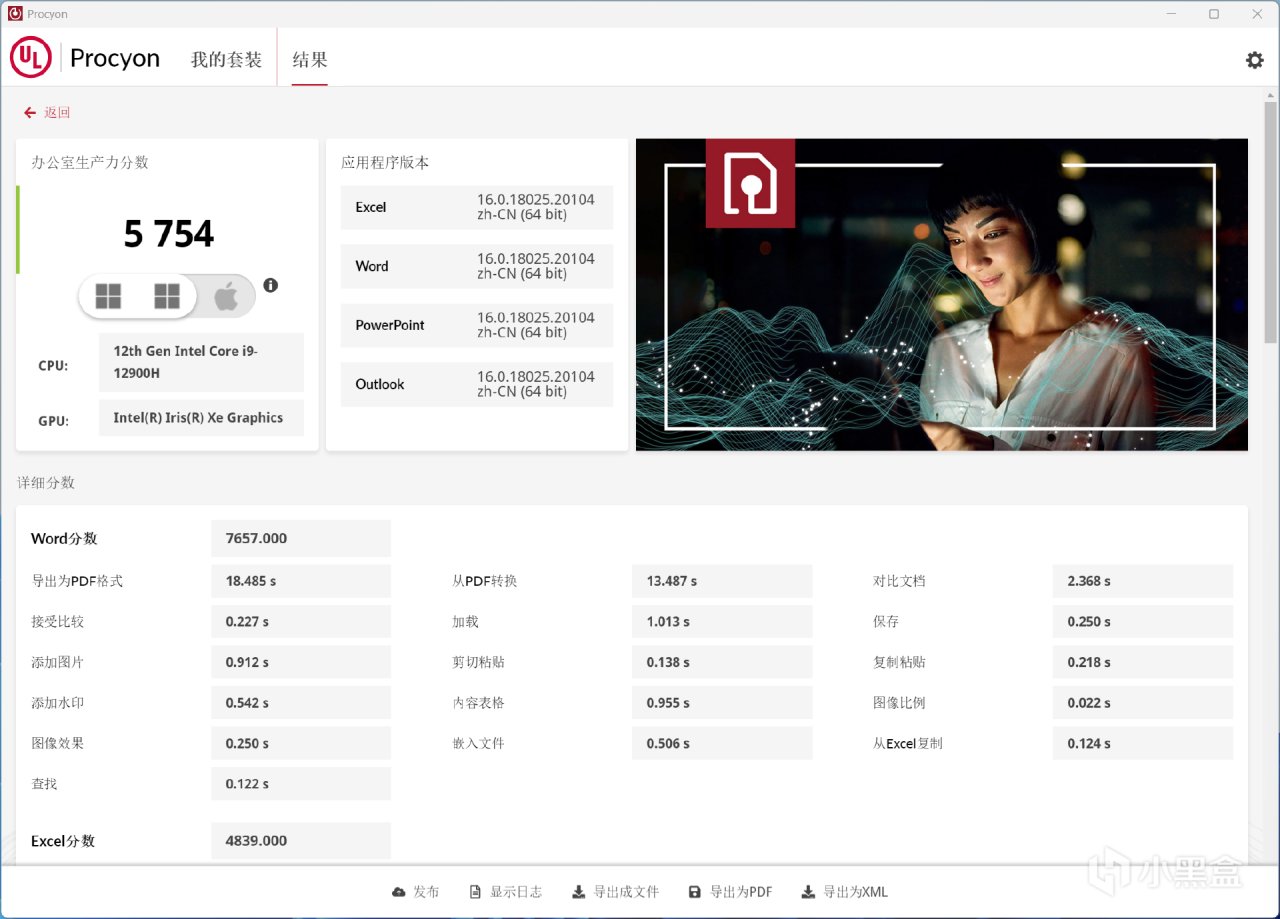Click the PowerPoint application version label

tap(390, 325)
